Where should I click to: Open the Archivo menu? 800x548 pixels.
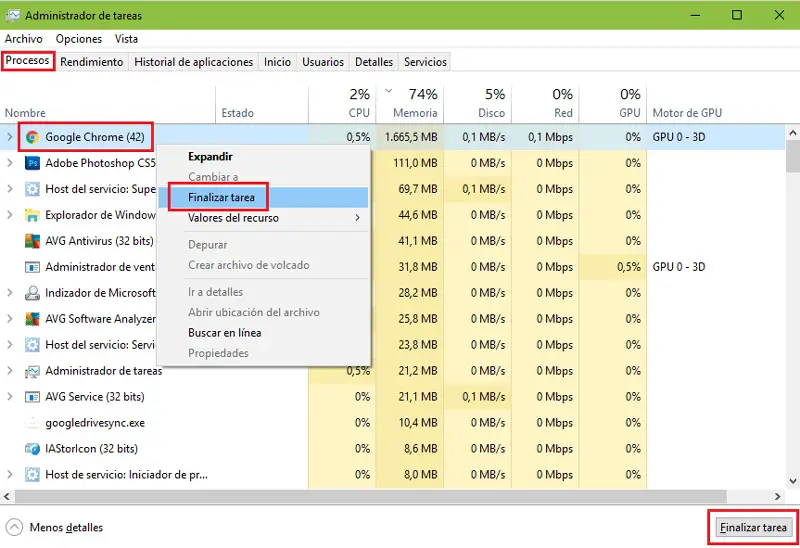coord(23,39)
